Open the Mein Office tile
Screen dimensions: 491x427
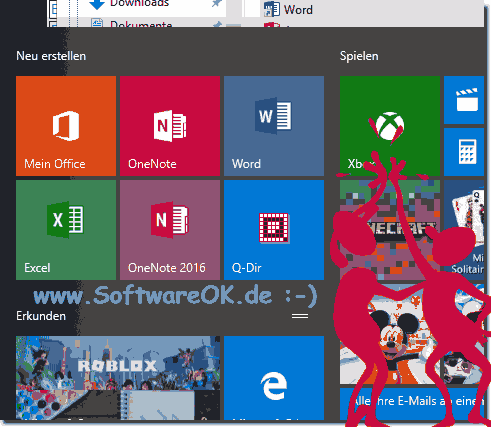tap(66, 126)
